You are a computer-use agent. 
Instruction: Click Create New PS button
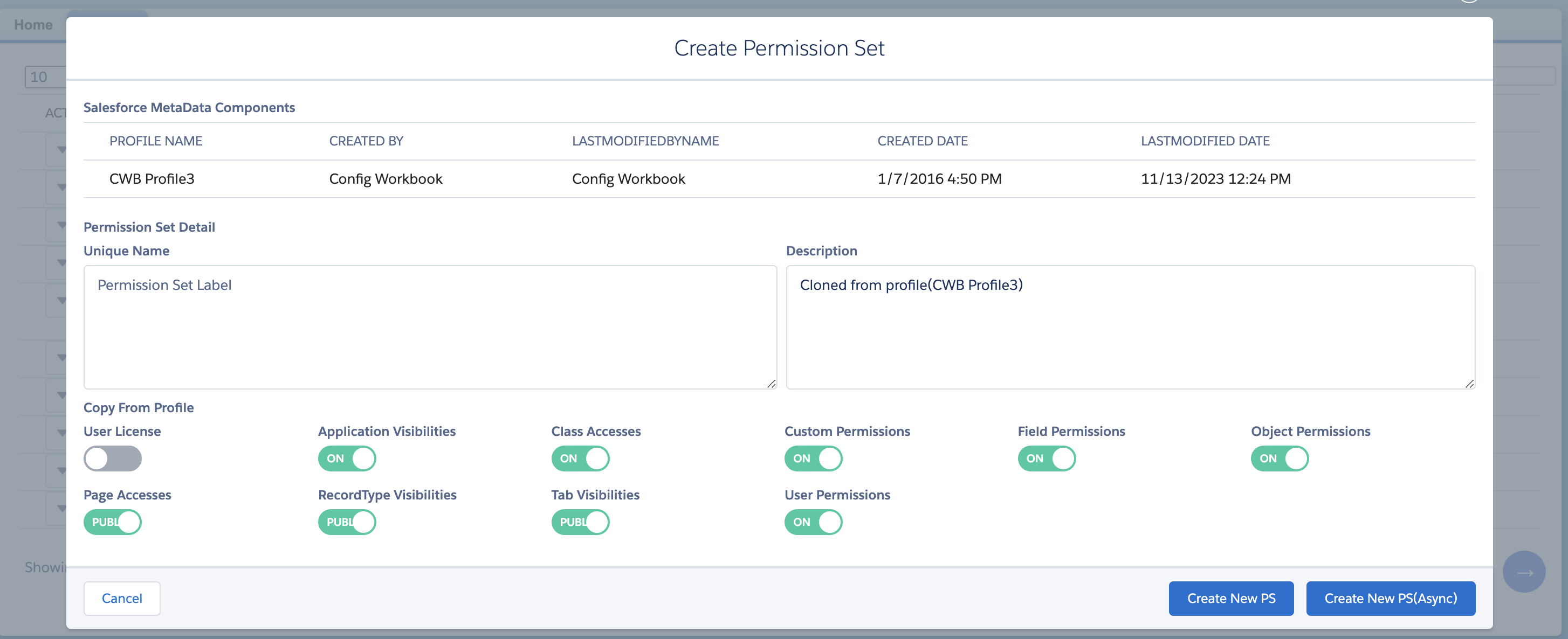1231,598
